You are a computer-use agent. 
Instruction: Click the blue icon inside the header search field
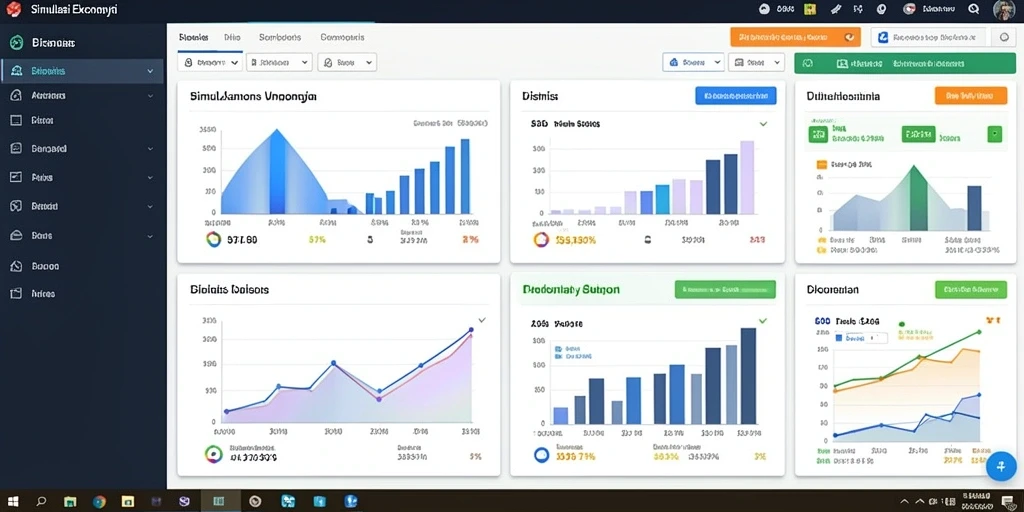click(883, 37)
